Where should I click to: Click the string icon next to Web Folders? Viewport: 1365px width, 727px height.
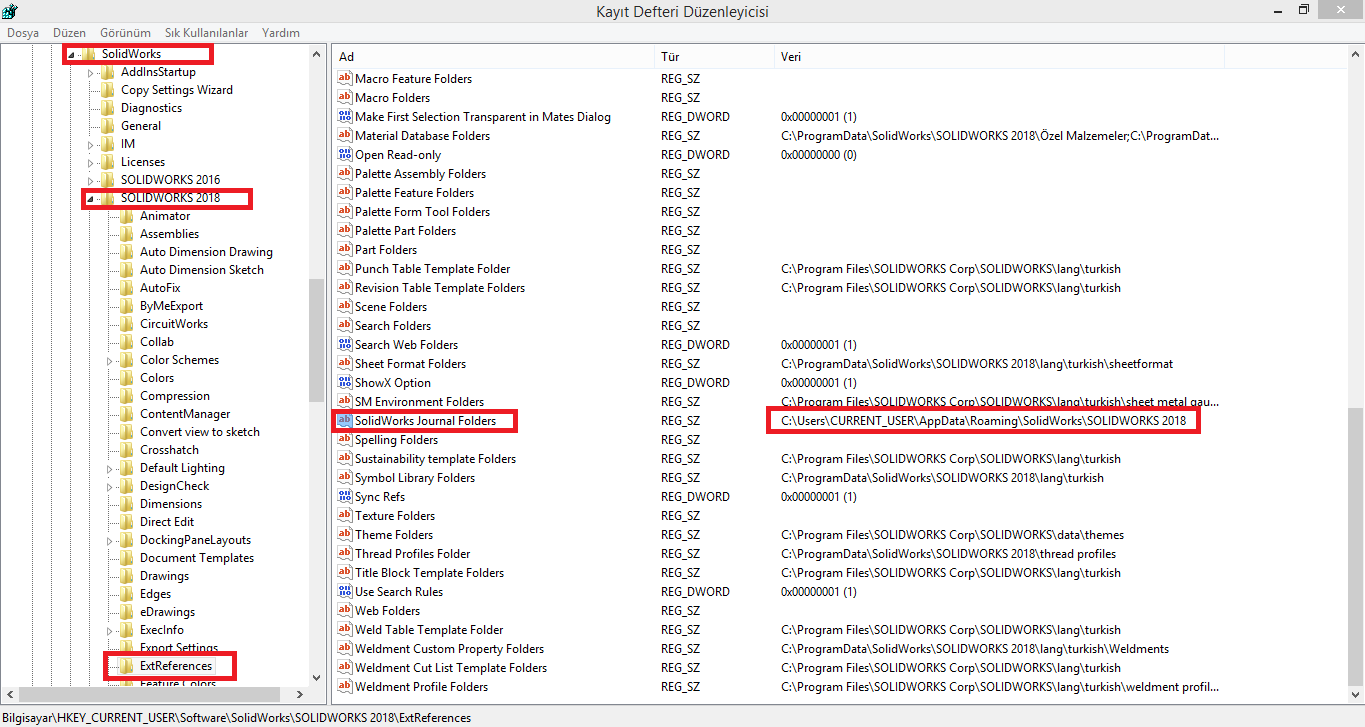[345, 611]
